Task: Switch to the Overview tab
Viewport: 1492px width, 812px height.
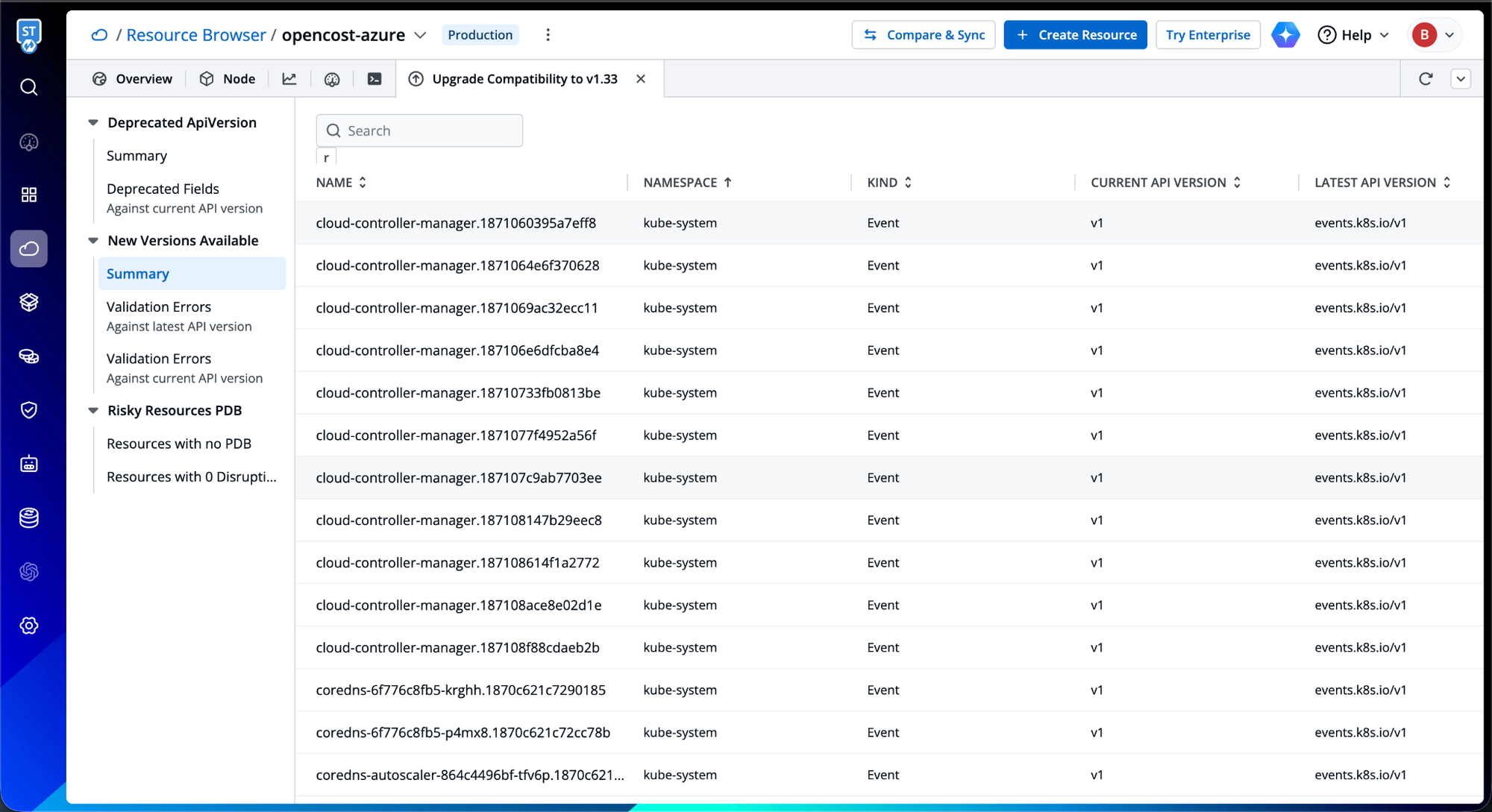Action: tap(132, 79)
